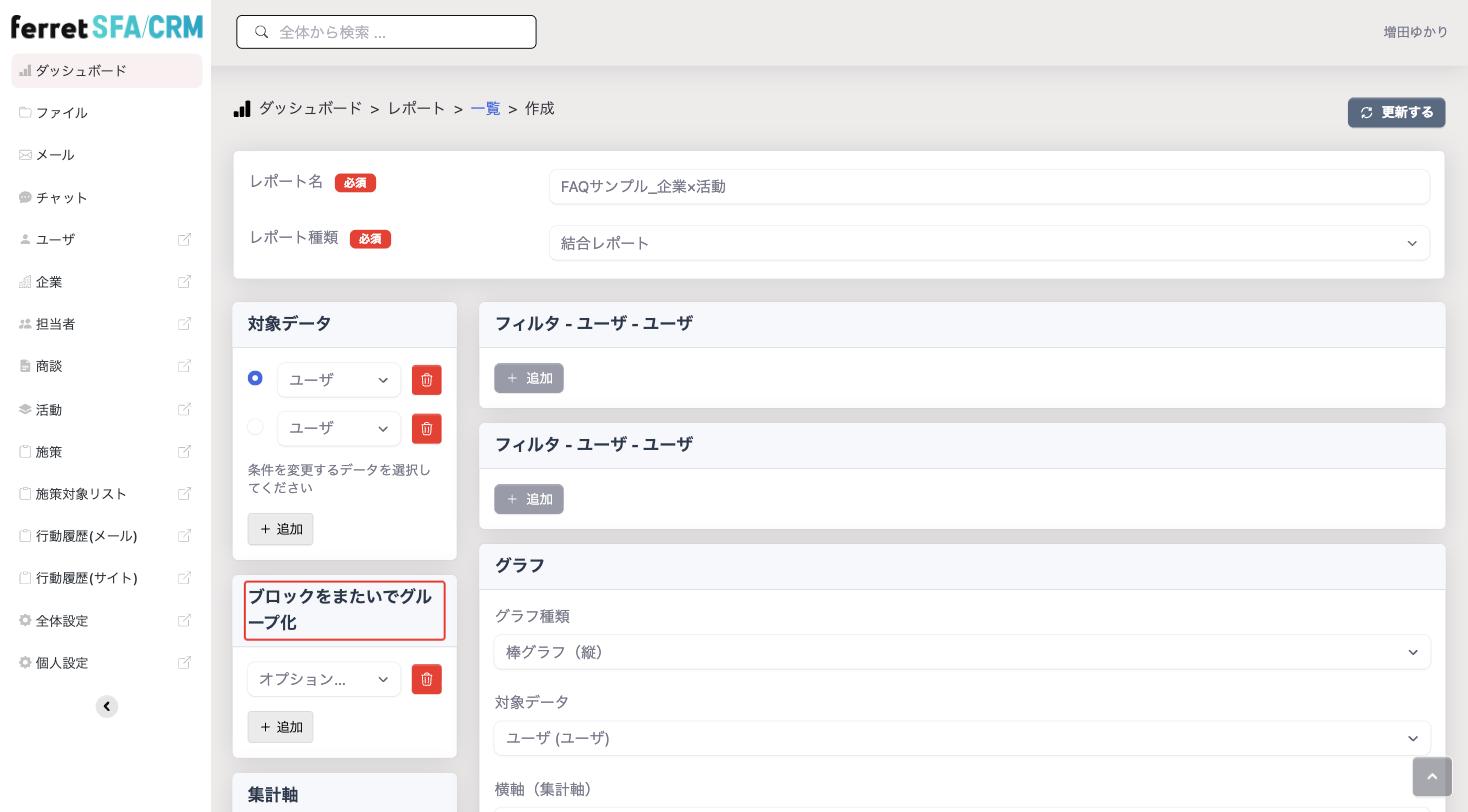Click the ダッシュボード breadcrumb text
Viewport: 1468px width, 812px height.
tap(310, 109)
